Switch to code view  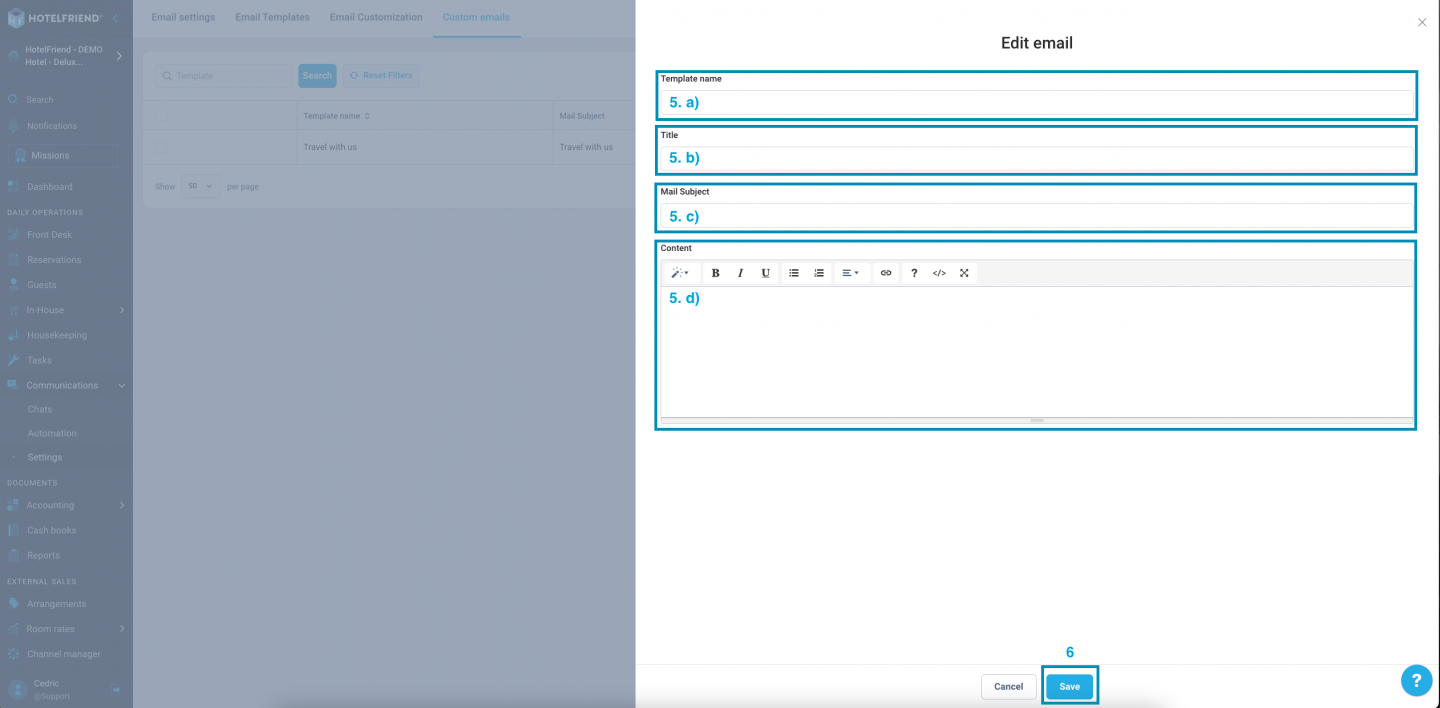click(x=939, y=273)
